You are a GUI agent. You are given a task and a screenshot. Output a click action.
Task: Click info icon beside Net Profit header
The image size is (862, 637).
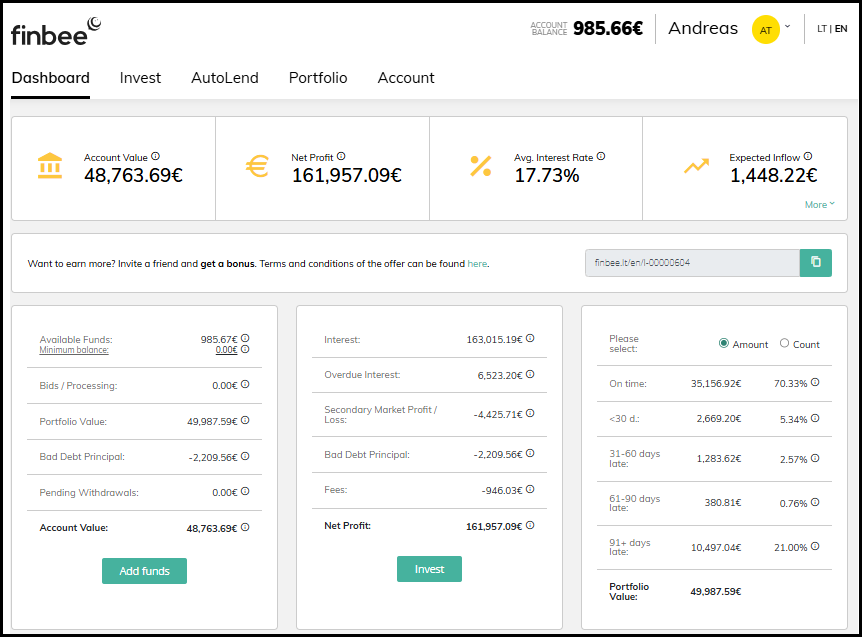(x=341, y=157)
